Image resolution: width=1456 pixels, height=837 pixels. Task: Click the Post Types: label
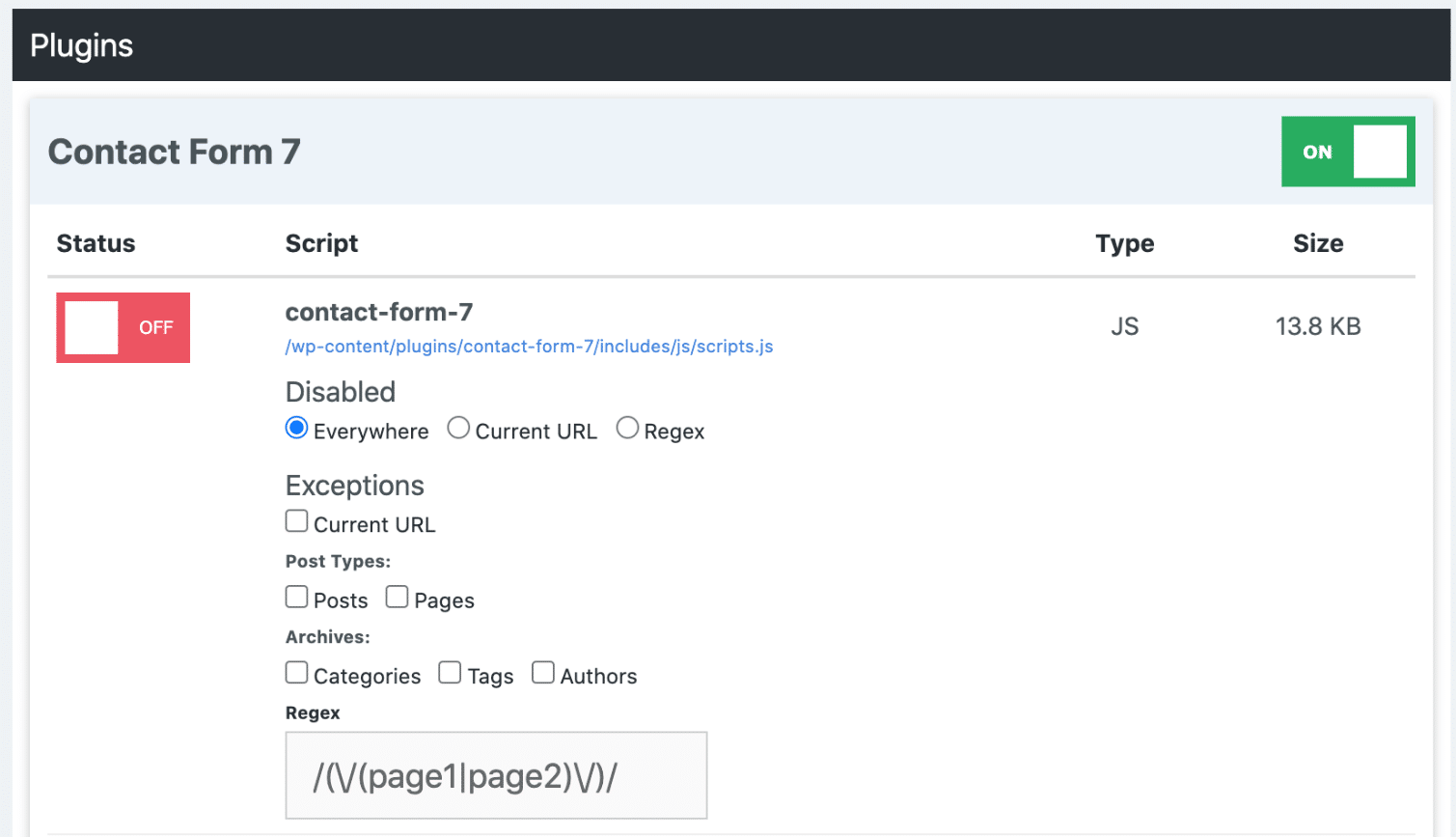[x=338, y=561]
